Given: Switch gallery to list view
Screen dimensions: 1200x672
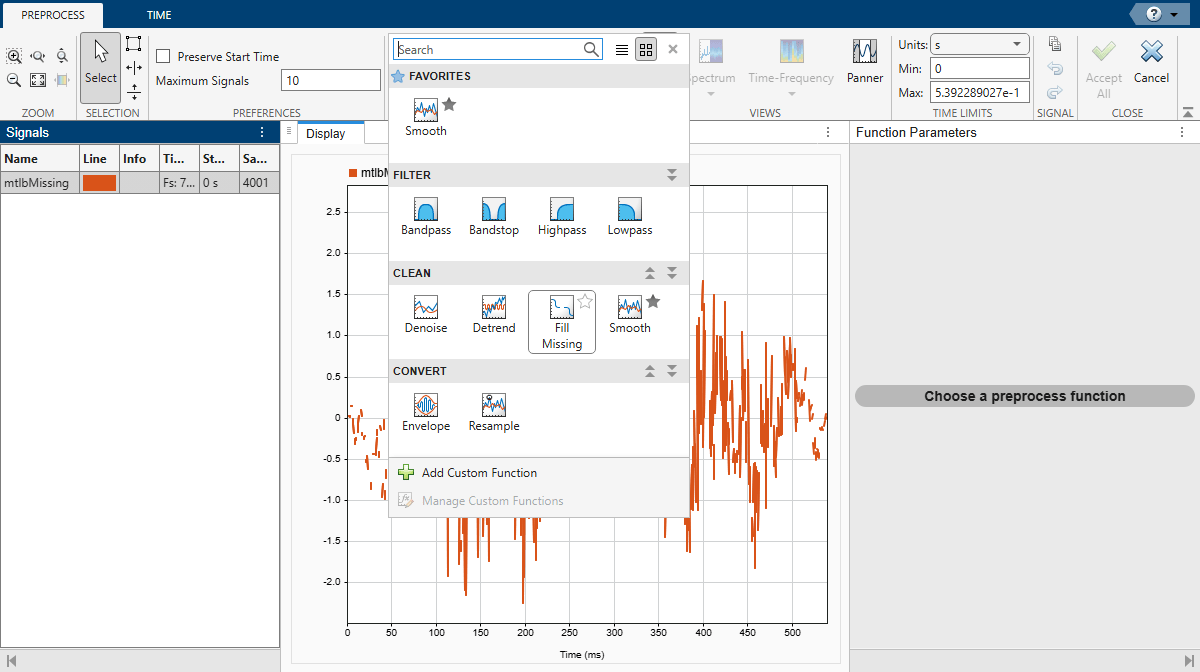Looking at the screenshot, I should point(622,49).
